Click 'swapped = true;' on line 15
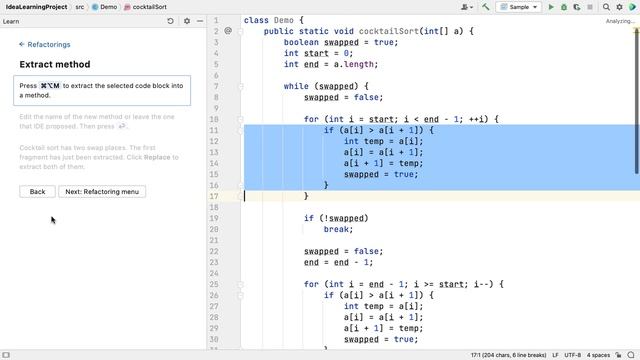The height and width of the screenshot is (360, 640). click(381, 175)
